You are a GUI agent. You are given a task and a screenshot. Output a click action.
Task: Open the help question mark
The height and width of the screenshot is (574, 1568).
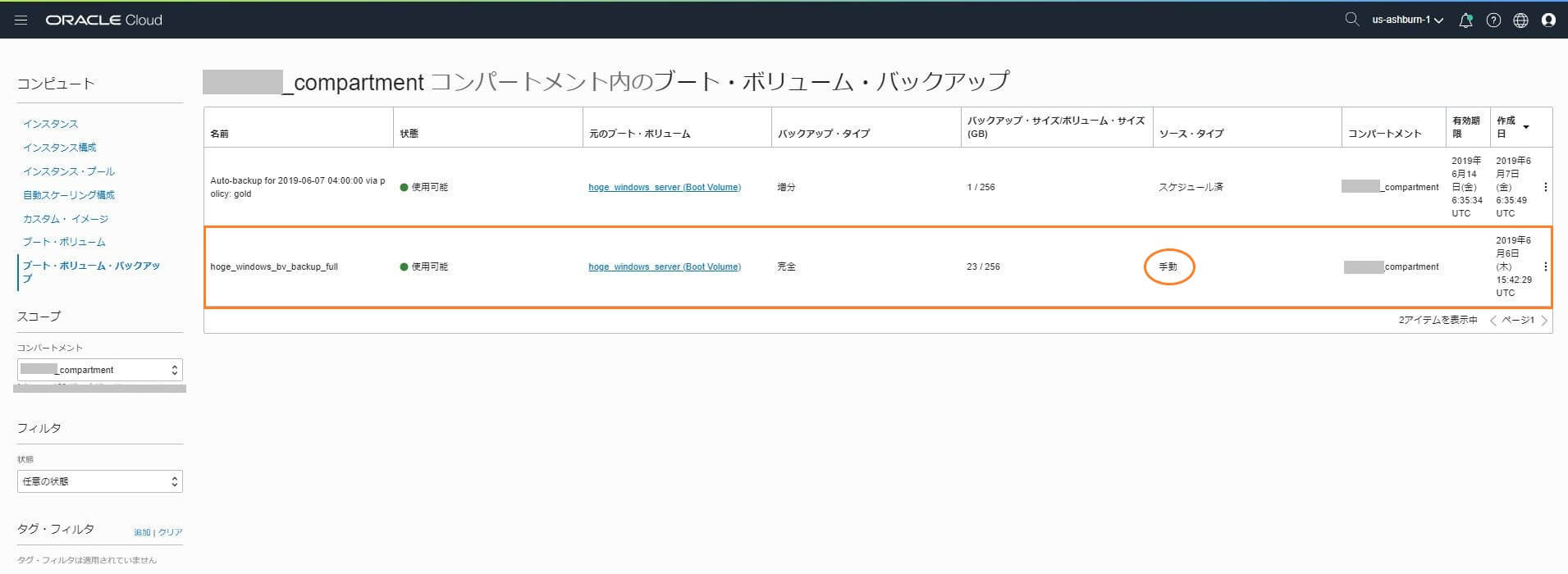(x=1493, y=20)
